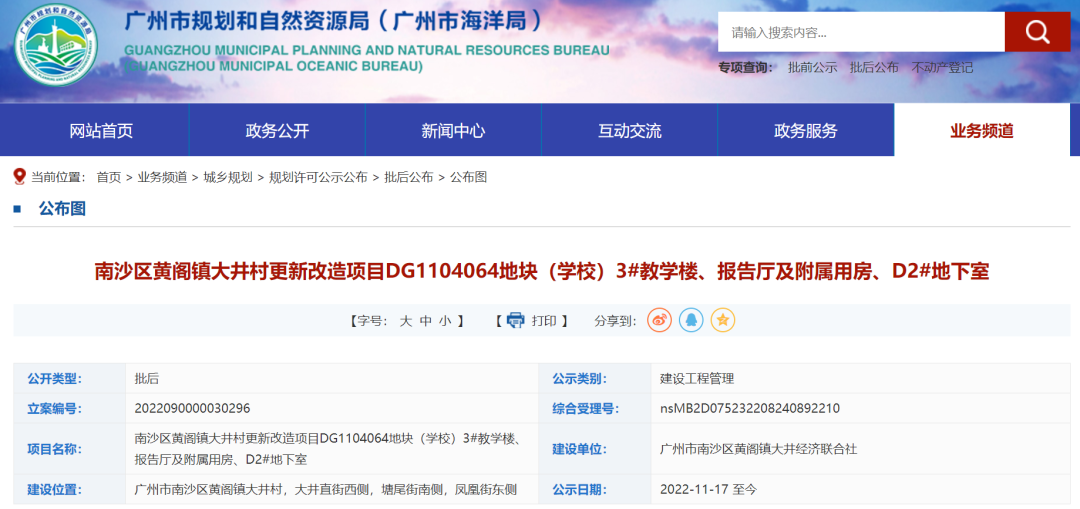Set font size to 中
This screenshot has width=1080, height=509.
coord(426,321)
